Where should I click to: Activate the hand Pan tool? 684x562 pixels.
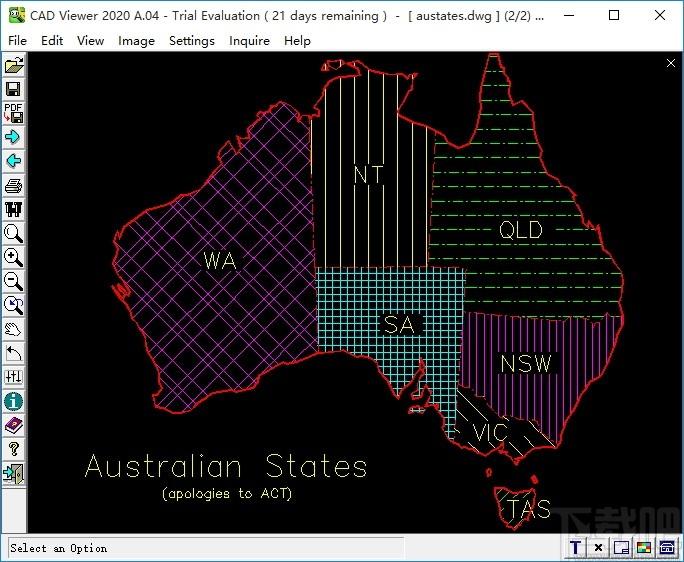(14, 329)
